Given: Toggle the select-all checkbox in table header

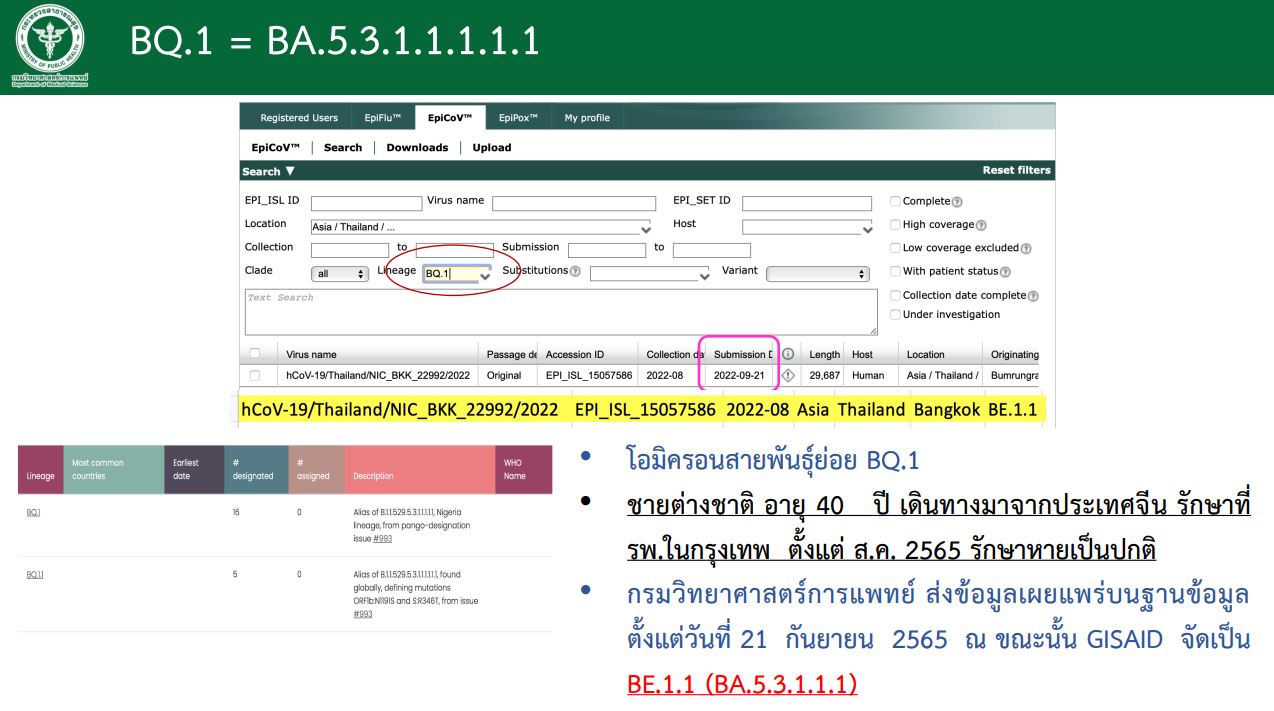Looking at the screenshot, I should pos(254,354).
